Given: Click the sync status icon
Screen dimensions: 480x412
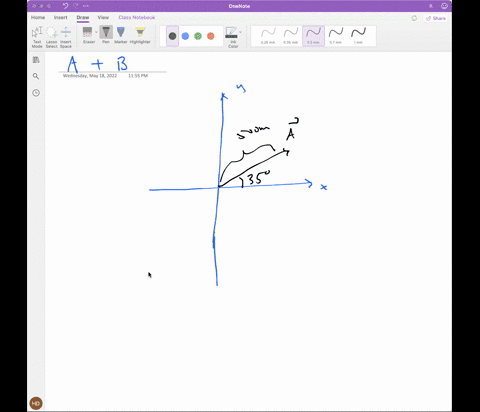Looking at the screenshot, I should (x=414, y=18).
